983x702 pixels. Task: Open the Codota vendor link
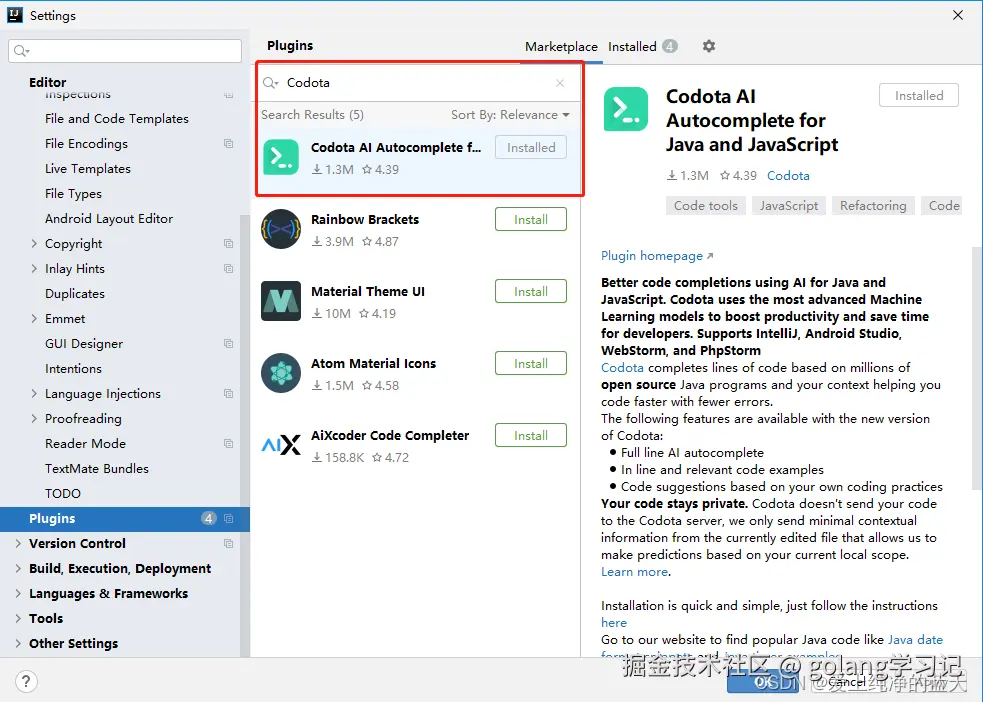tap(788, 176)
